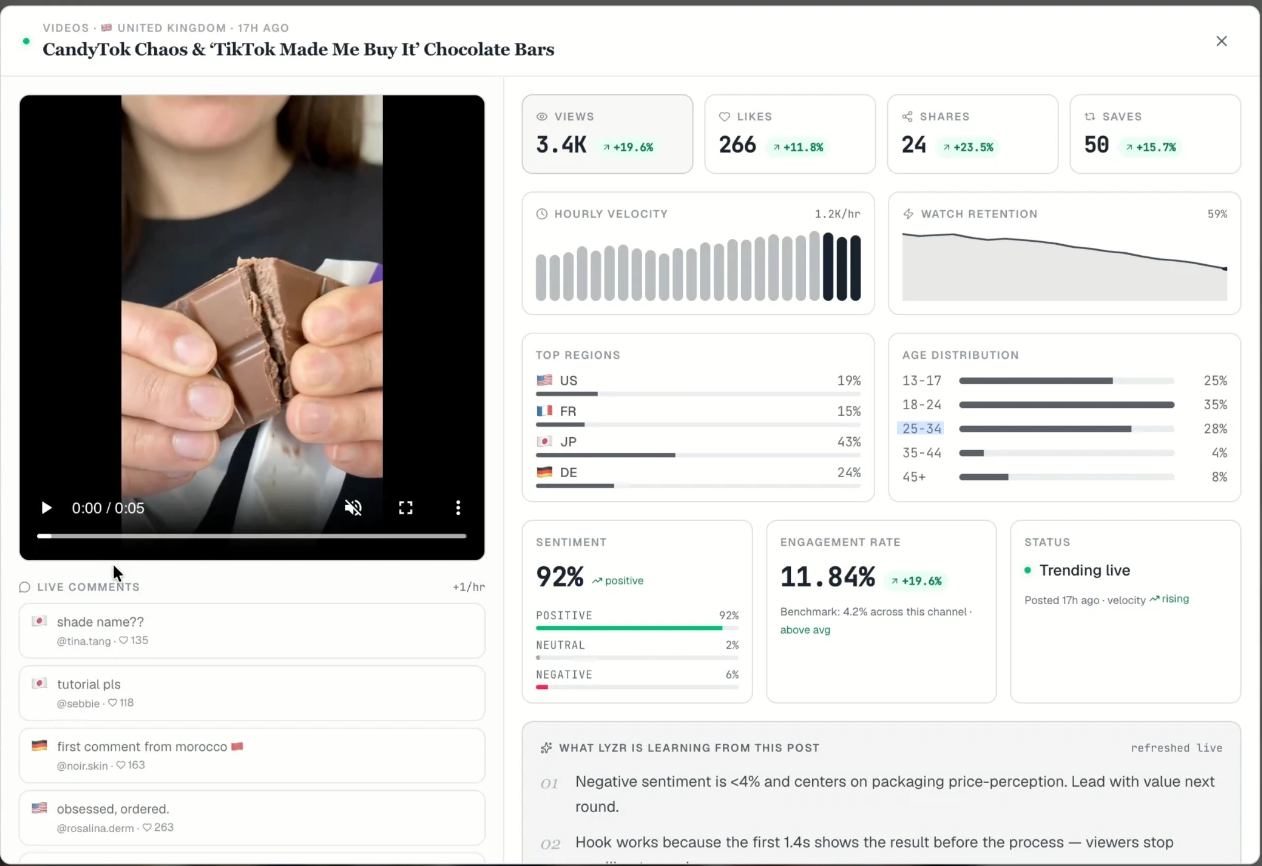Open the 'obsessed, ordered.' comment
1262x866 pixels.
pos(252,818)
